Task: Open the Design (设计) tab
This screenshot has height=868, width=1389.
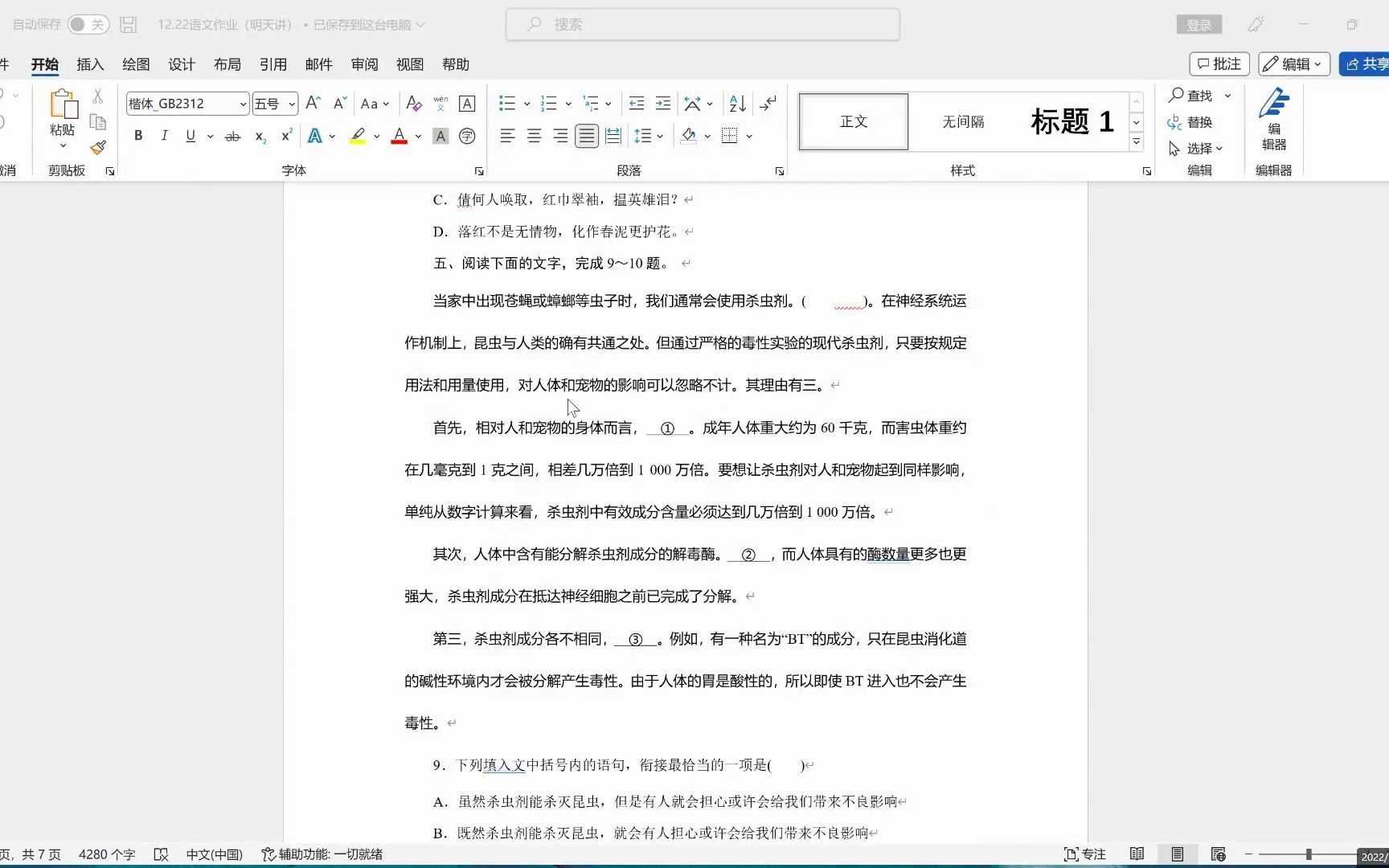Action: point(182,64)
